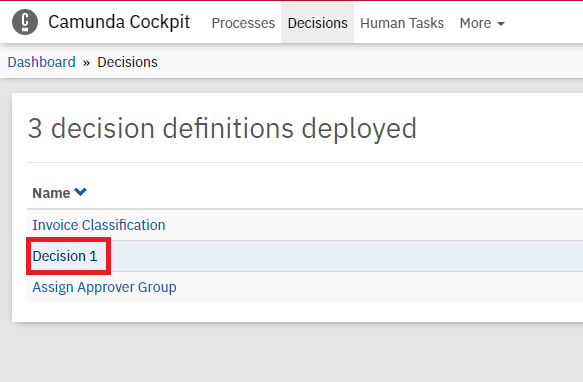Sort by the Name column header
The width and height of the screenshot is (583, 382).
pyautogui.click(x=51, y=193)
